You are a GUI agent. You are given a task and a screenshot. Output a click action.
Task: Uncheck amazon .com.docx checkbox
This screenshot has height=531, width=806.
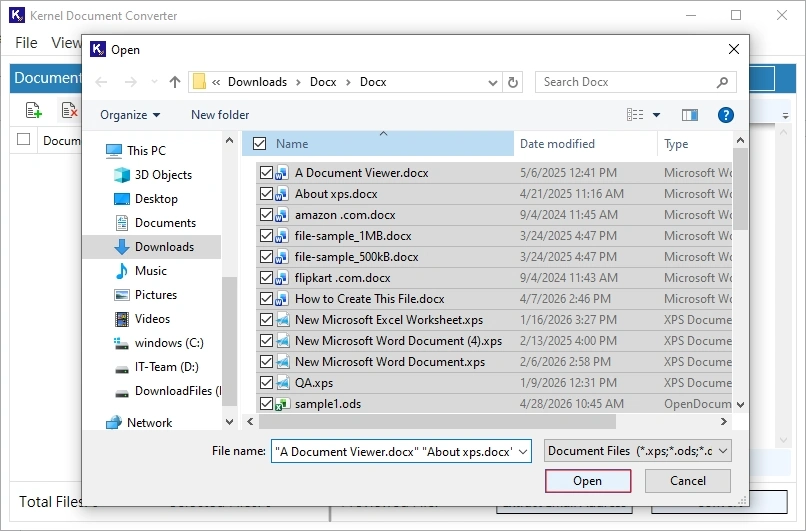pos(266,215)
